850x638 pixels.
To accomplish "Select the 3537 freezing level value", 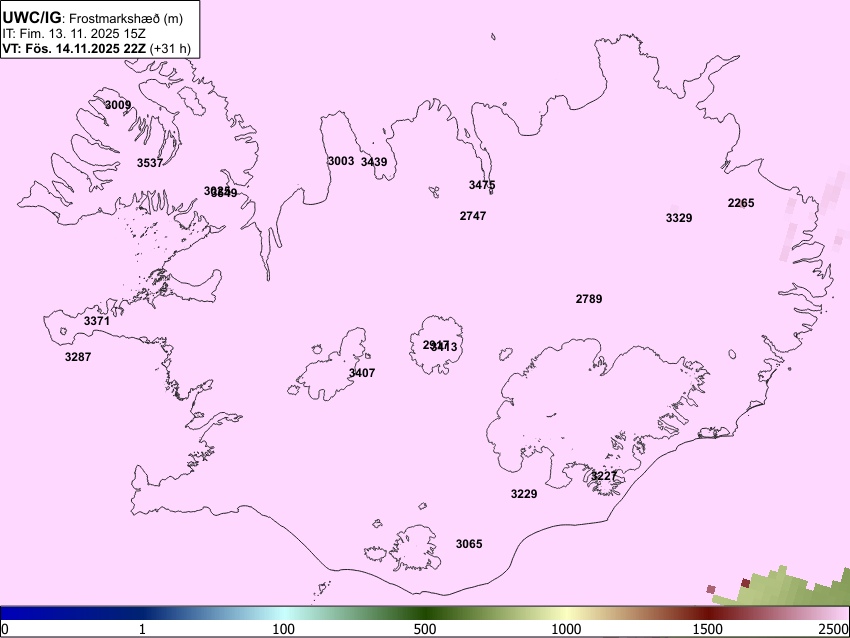I will pyautogui.click(x=150, y=163).
